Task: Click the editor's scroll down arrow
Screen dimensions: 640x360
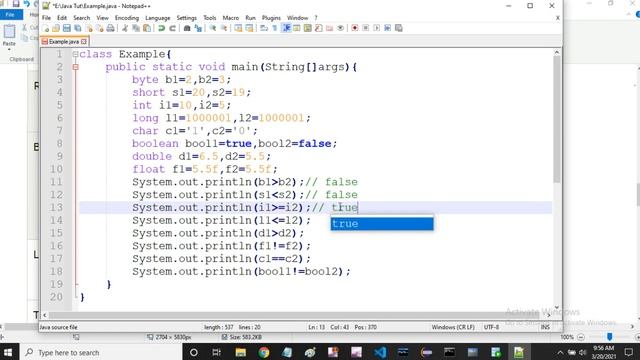Action: (557, 307)
